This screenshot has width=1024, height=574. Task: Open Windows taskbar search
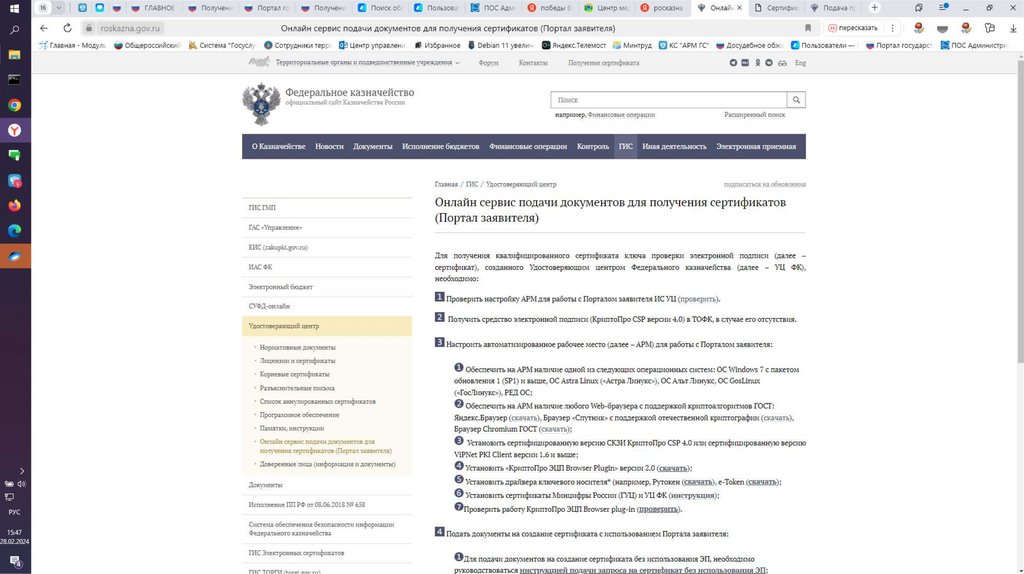point(14,30)
